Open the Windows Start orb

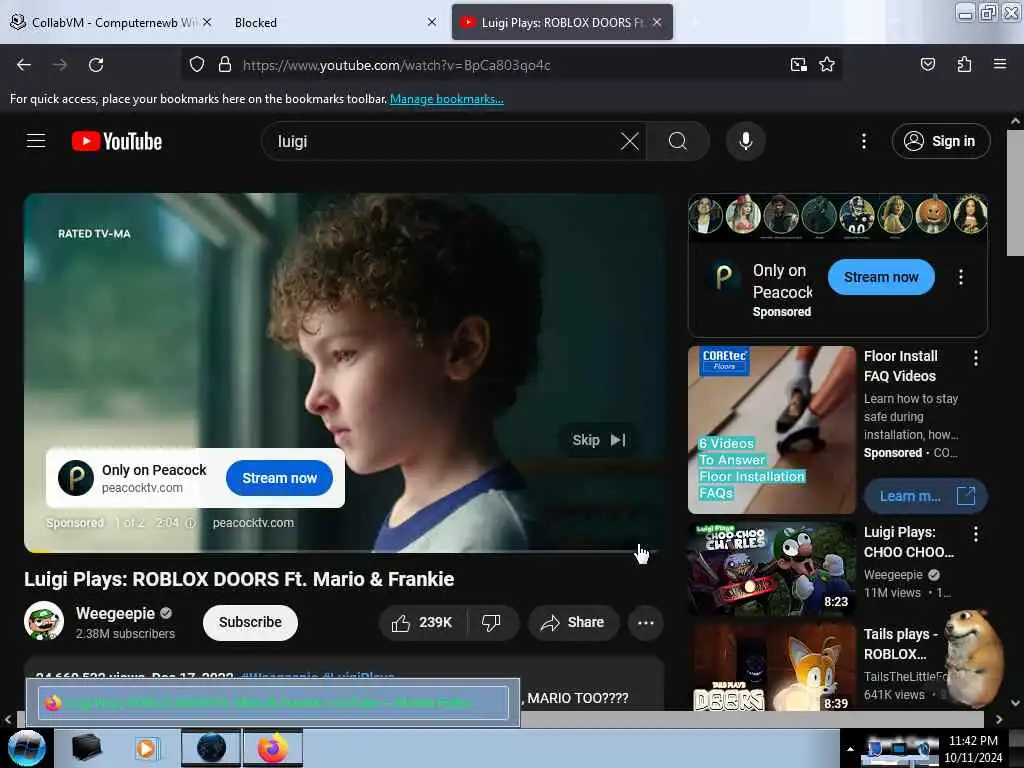(26, 748)
